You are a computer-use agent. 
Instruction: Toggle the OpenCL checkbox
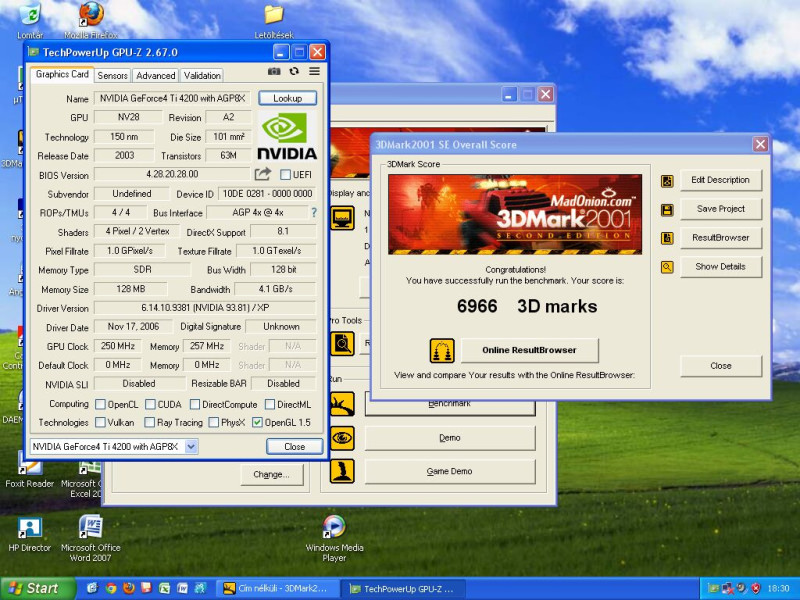[x=101, y=405]
